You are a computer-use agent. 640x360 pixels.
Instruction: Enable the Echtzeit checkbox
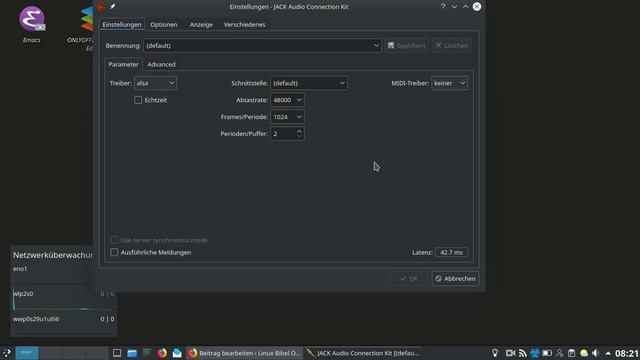point(138,100)
